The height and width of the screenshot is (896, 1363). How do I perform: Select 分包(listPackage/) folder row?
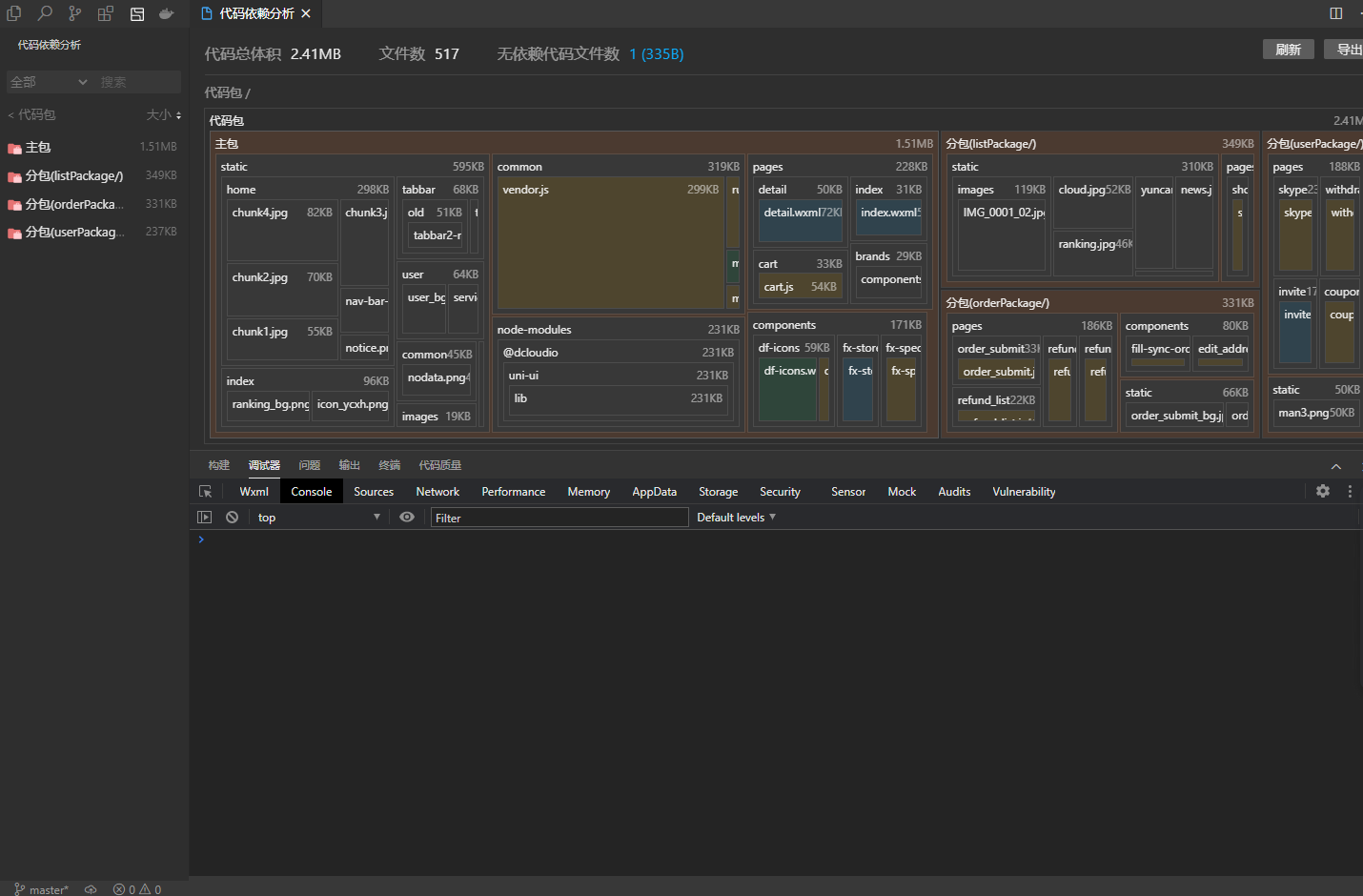point(92,175)
